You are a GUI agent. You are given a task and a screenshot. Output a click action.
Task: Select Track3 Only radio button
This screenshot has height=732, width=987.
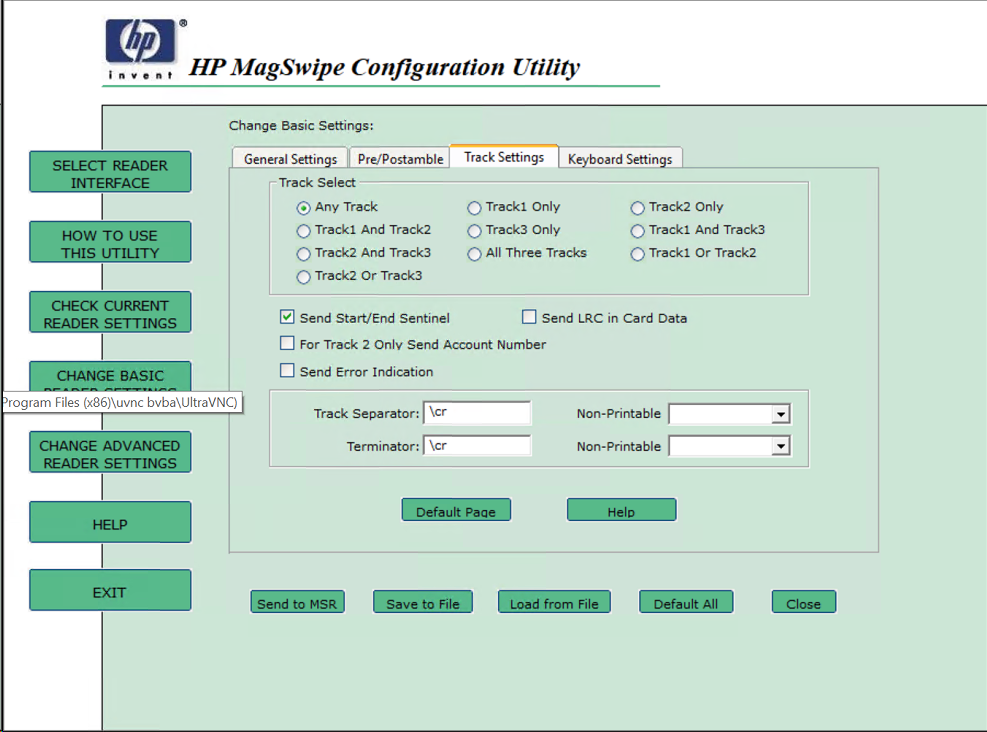pos(474,231)
